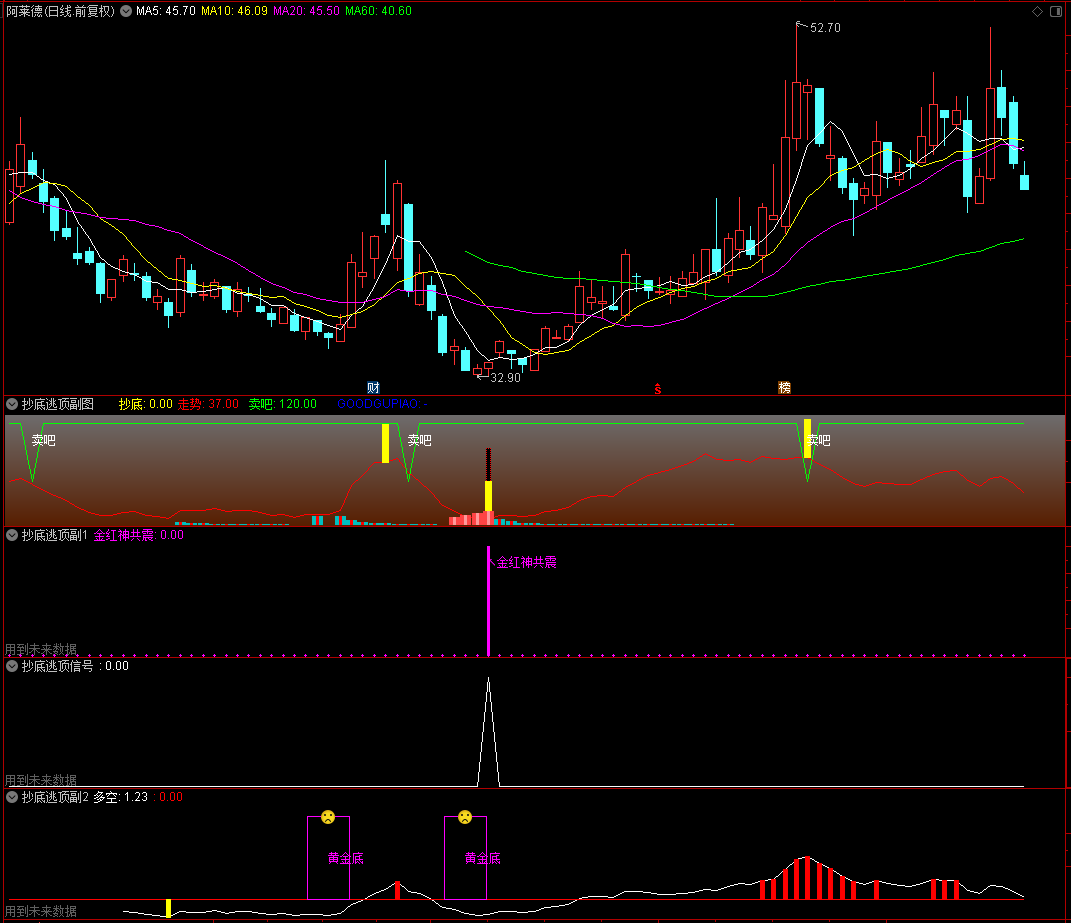Collapse the 抄底逃顶副2 indicator panel

[x=12, y=797]
